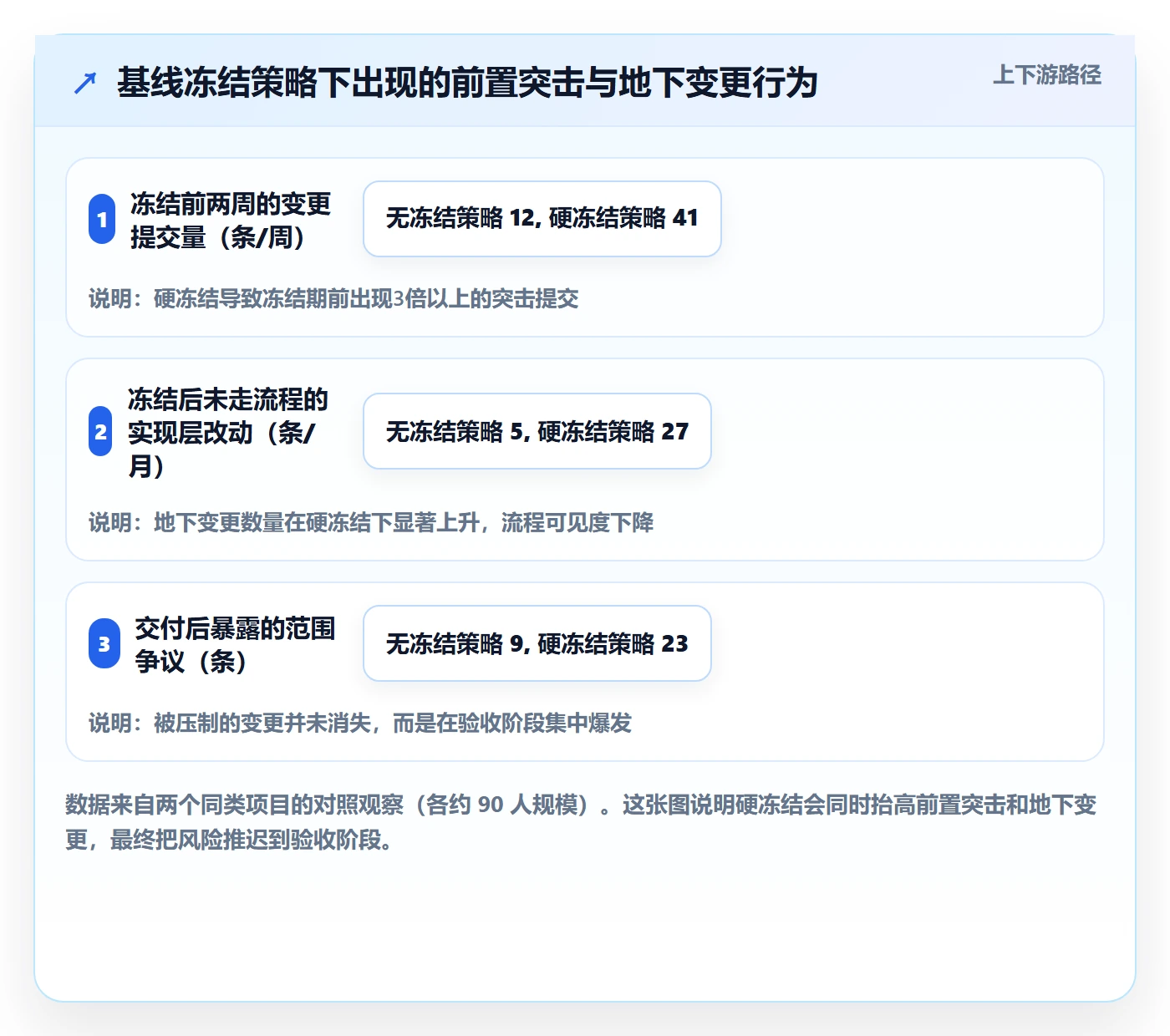Click the blue arrow icon beside the title
The image size is (1170, 1036).
pyautogui.click(x=85, y=83)
